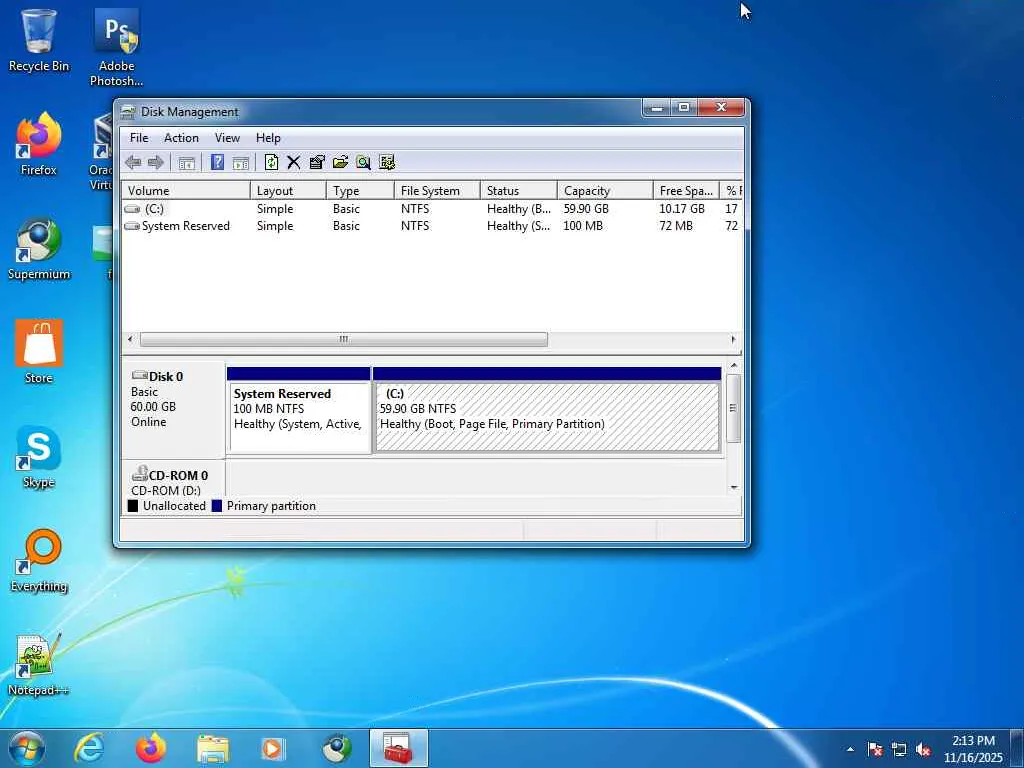The image size is (1024, 768).
Task: Click down arrow of disk pane scrollbar
Action: pos(734,487)
